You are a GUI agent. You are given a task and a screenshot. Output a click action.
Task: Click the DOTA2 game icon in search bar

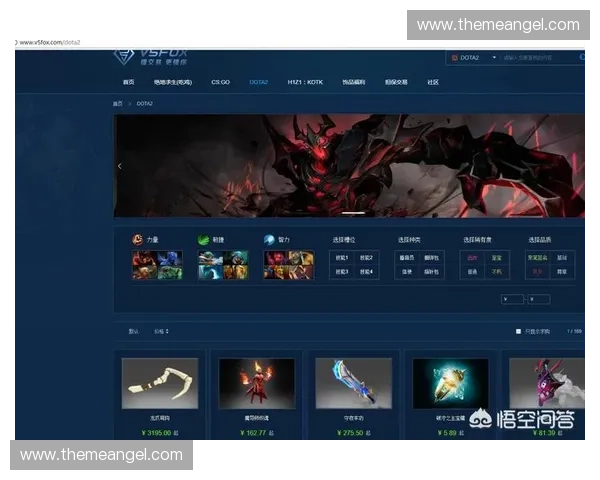(x=455, y=58)
